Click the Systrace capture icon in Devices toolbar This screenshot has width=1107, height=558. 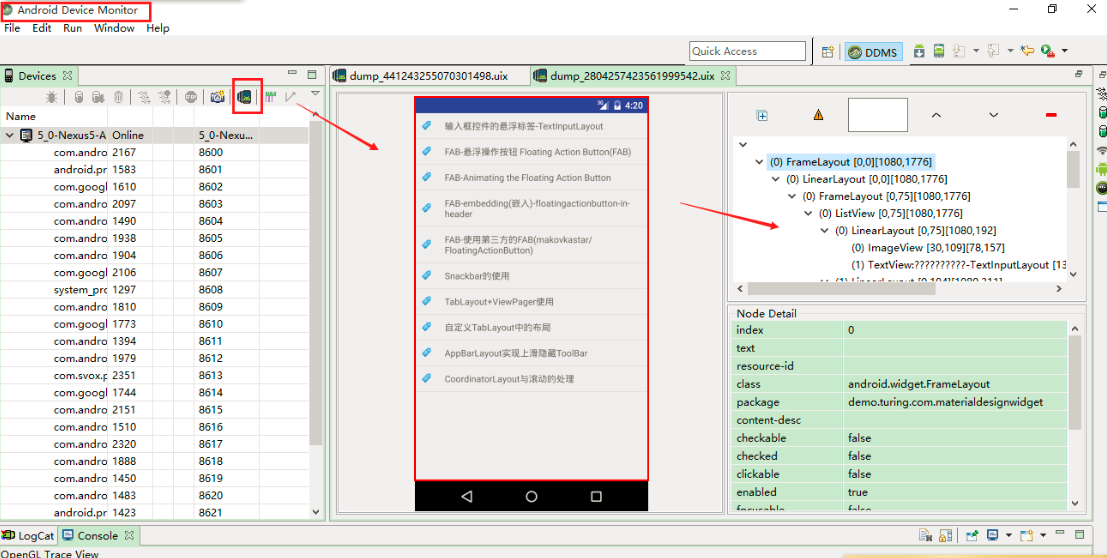270,97
